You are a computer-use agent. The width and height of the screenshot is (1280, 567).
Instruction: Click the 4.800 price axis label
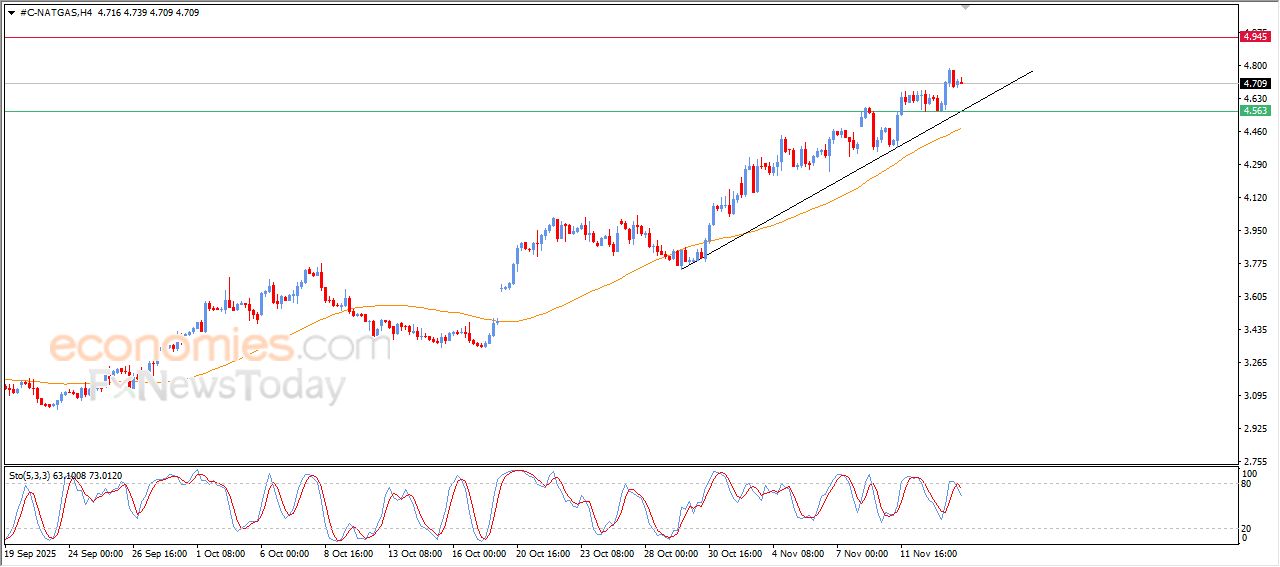pyautogui.click(x=1253, y=66)
